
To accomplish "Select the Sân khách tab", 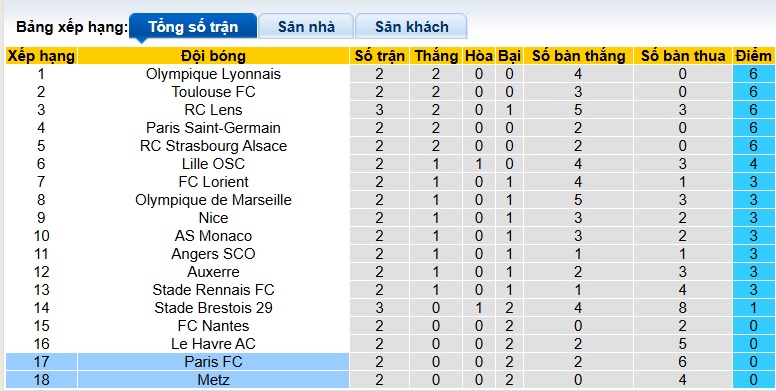I will tap(411, 26).
